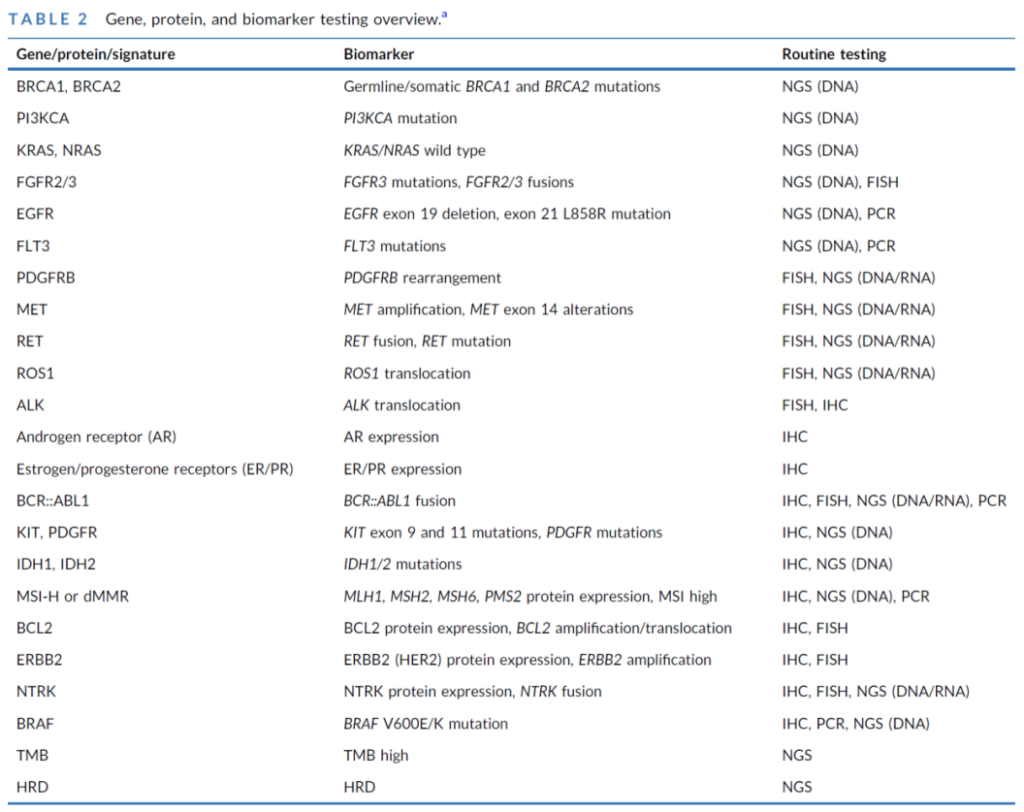Click the "BRAF V600E/K mutation" biomarker text

coord(425,724)
